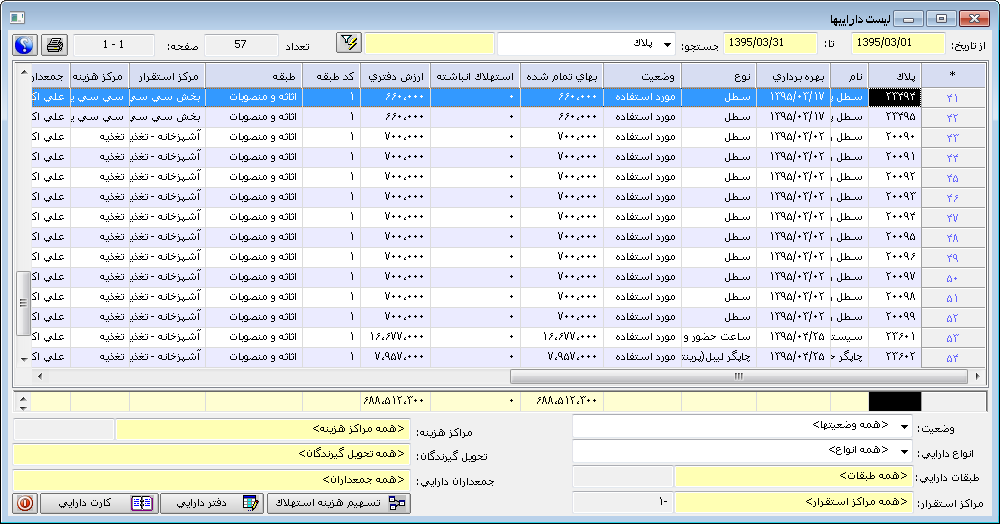Click the مراكز استقرار code field showing -1
Screen dimensions: 1000x524
pyautogui.click(x=622, y=502)
